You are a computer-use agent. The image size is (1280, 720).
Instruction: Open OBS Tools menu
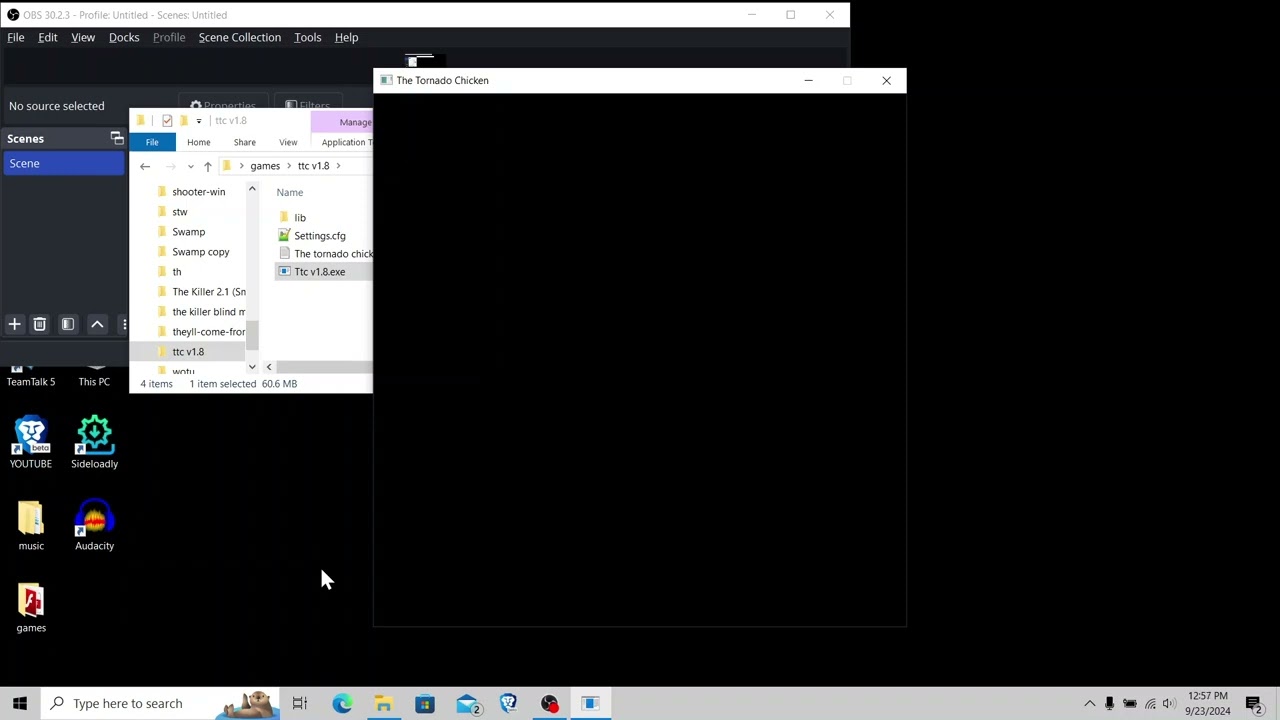pos(307,37)
